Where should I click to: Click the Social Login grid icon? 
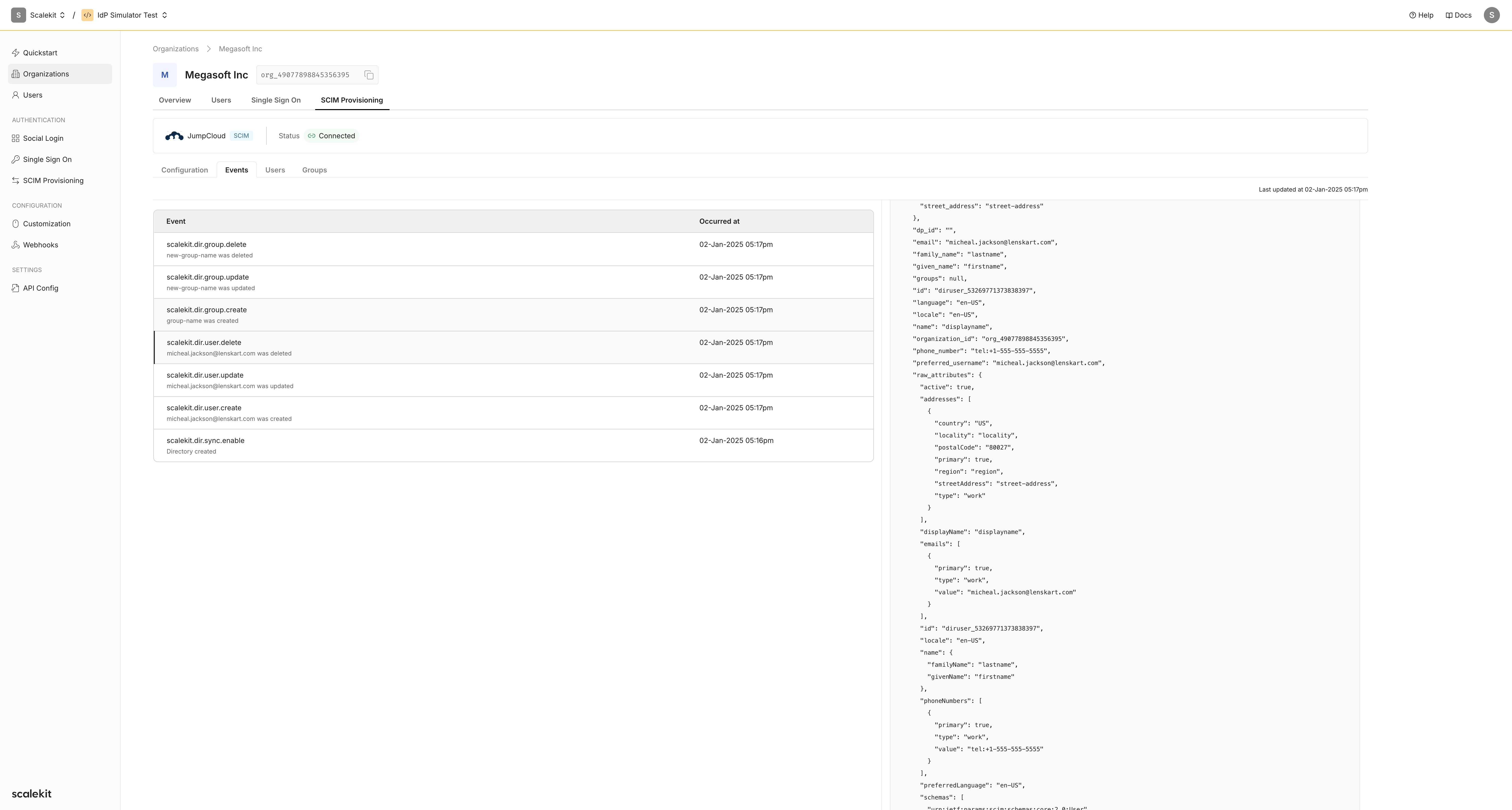click(x=16, y=139)
